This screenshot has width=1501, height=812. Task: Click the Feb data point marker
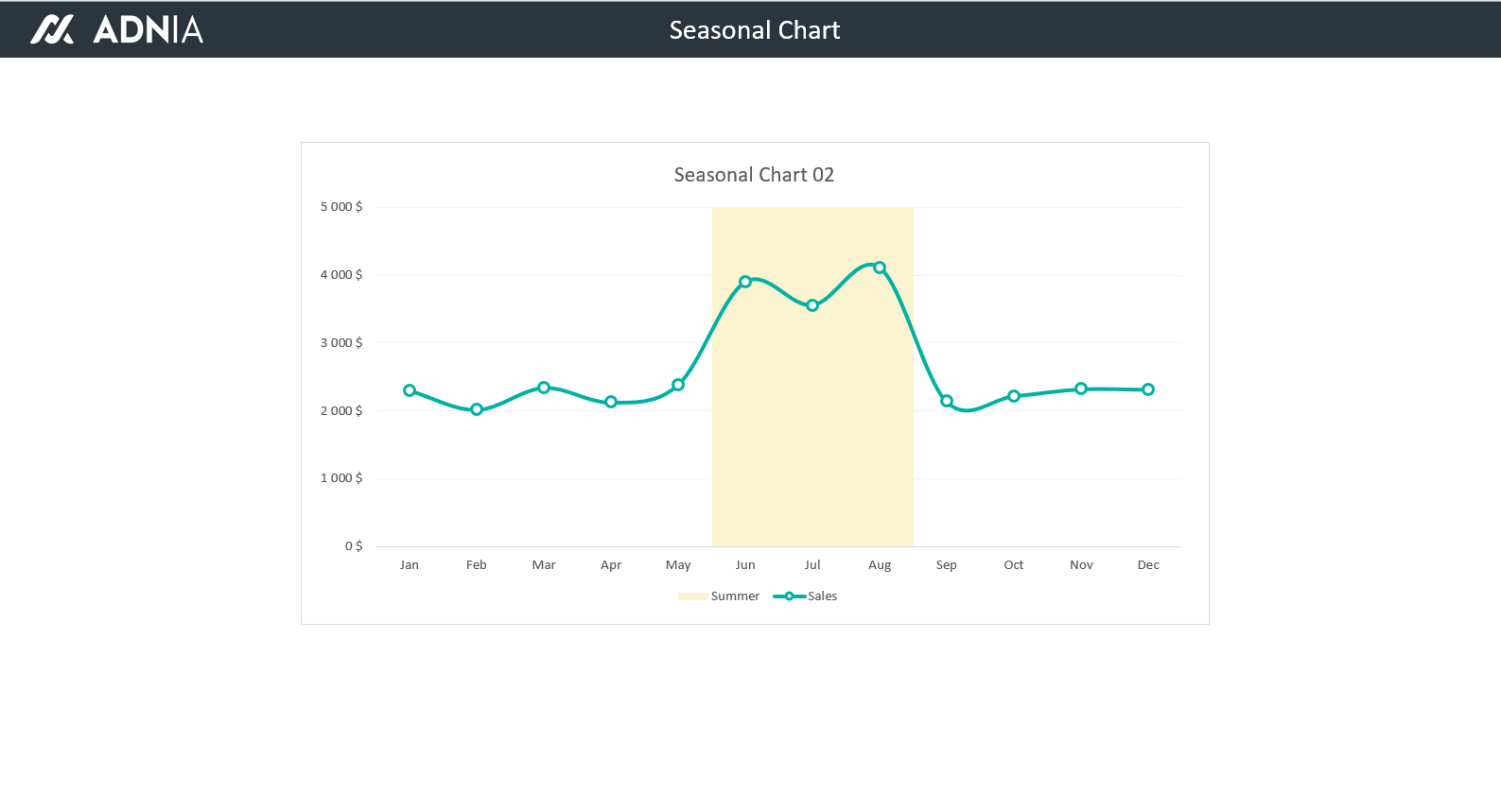pos(477,409)
